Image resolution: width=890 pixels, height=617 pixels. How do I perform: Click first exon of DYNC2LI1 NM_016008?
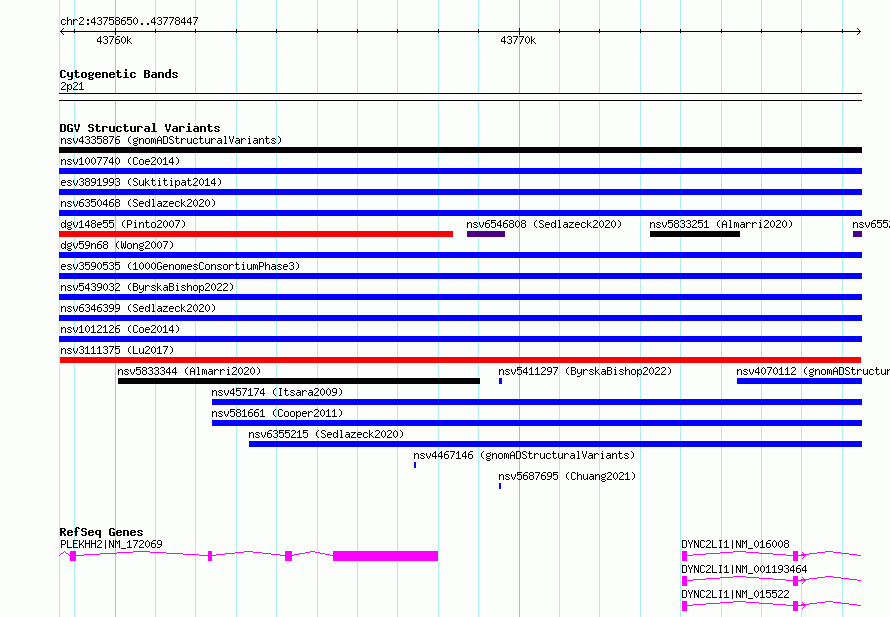(685, 556)
